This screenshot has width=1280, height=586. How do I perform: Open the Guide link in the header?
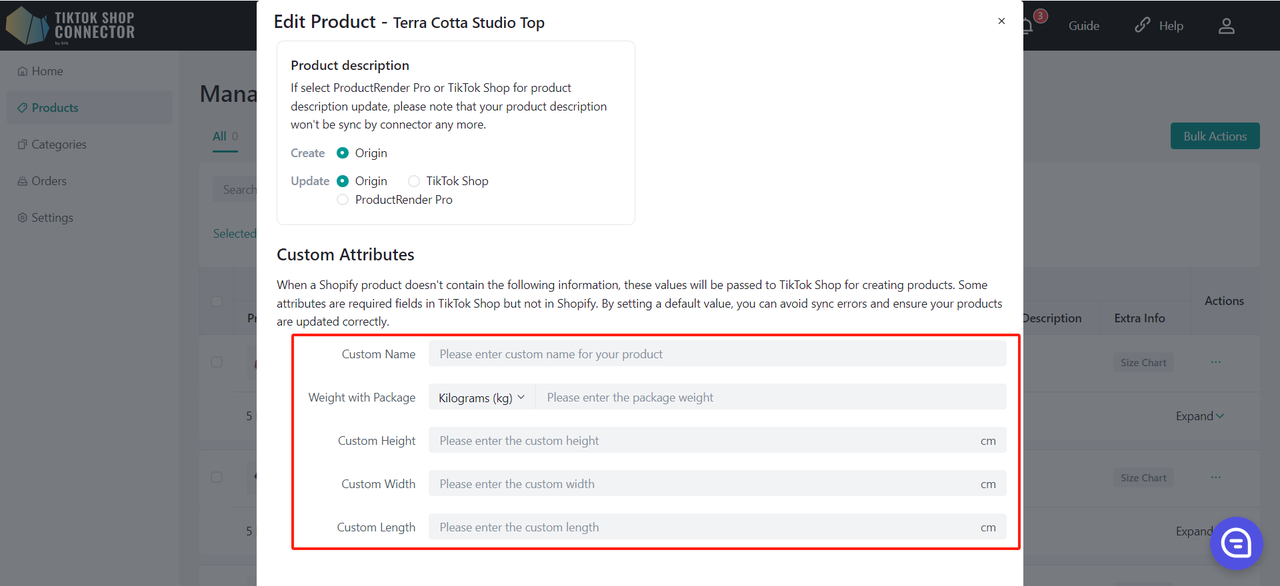click(1083, 26)
